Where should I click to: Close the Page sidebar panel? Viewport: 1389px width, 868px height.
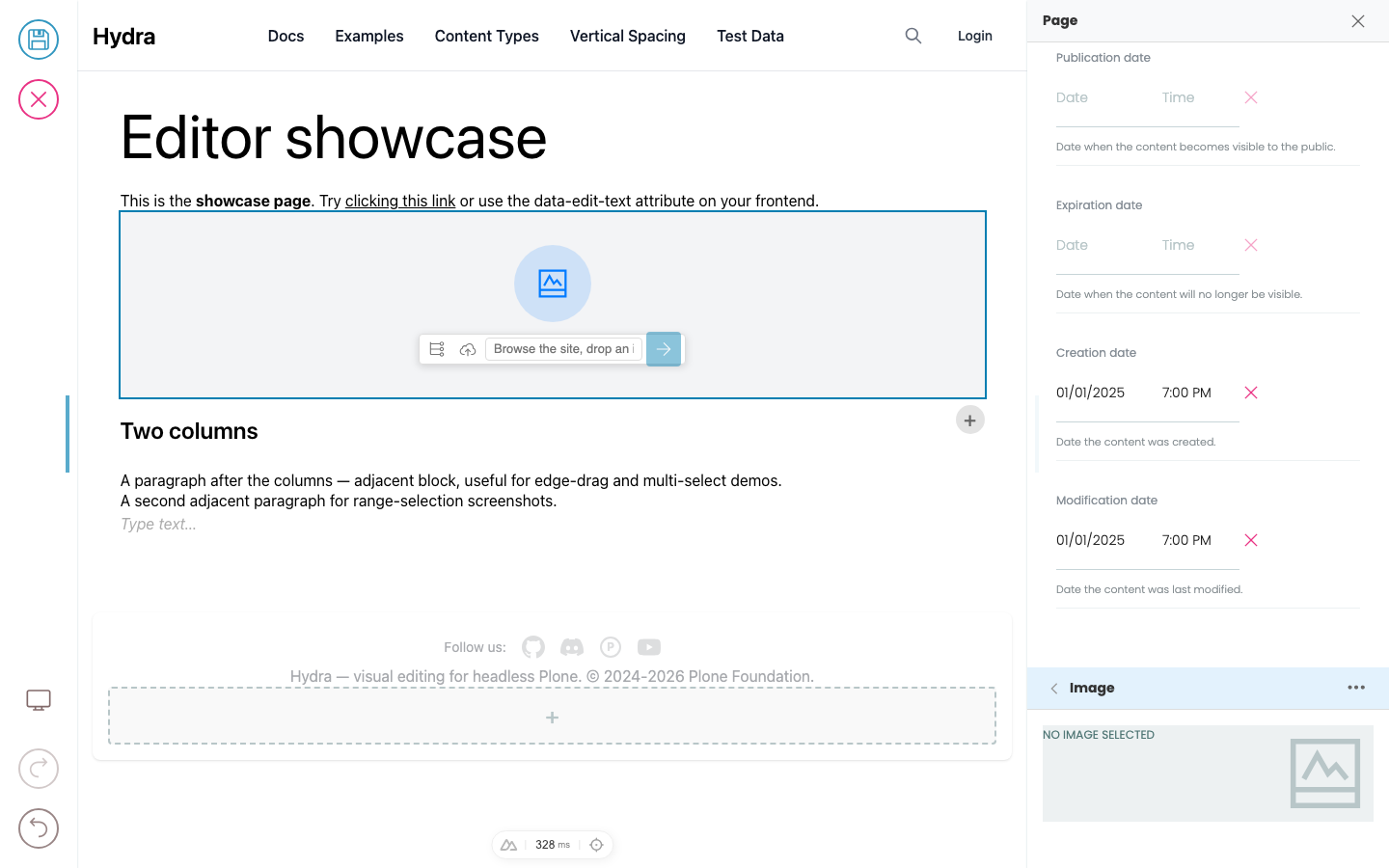pyautogui.click(x=1358, y=21)
